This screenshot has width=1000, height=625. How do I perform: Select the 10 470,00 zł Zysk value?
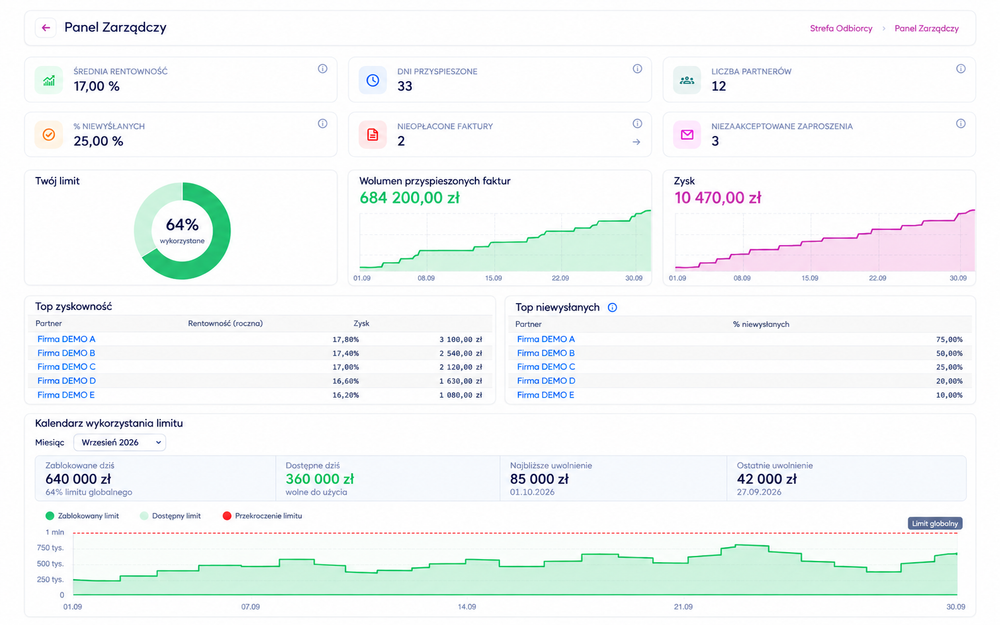[717, 198]
